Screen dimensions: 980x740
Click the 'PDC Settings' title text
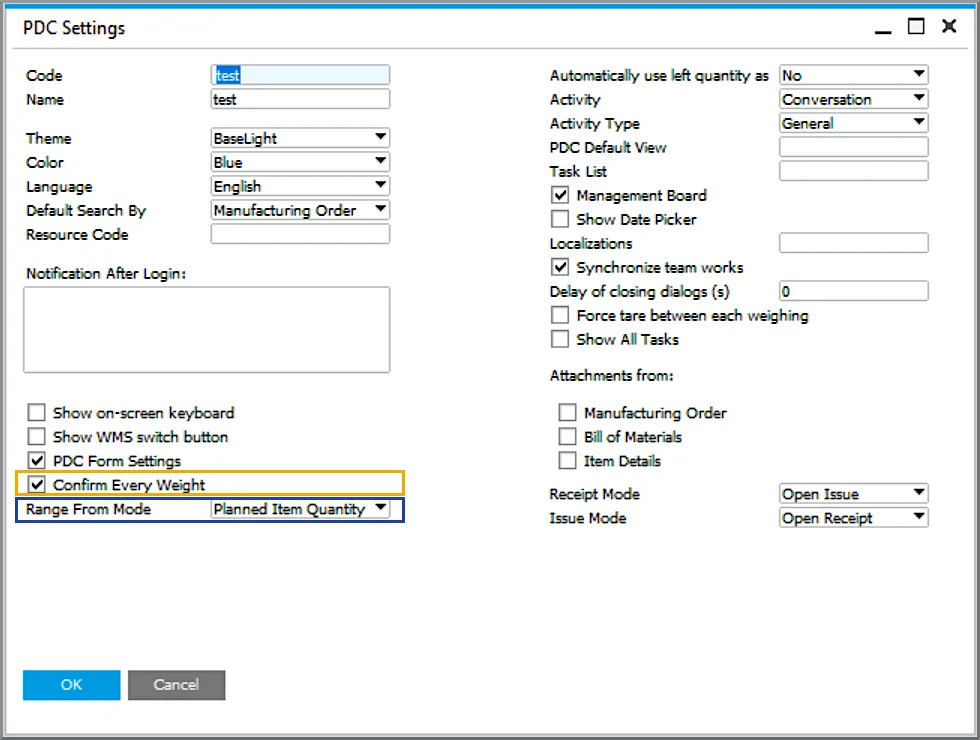pos(74,28)
